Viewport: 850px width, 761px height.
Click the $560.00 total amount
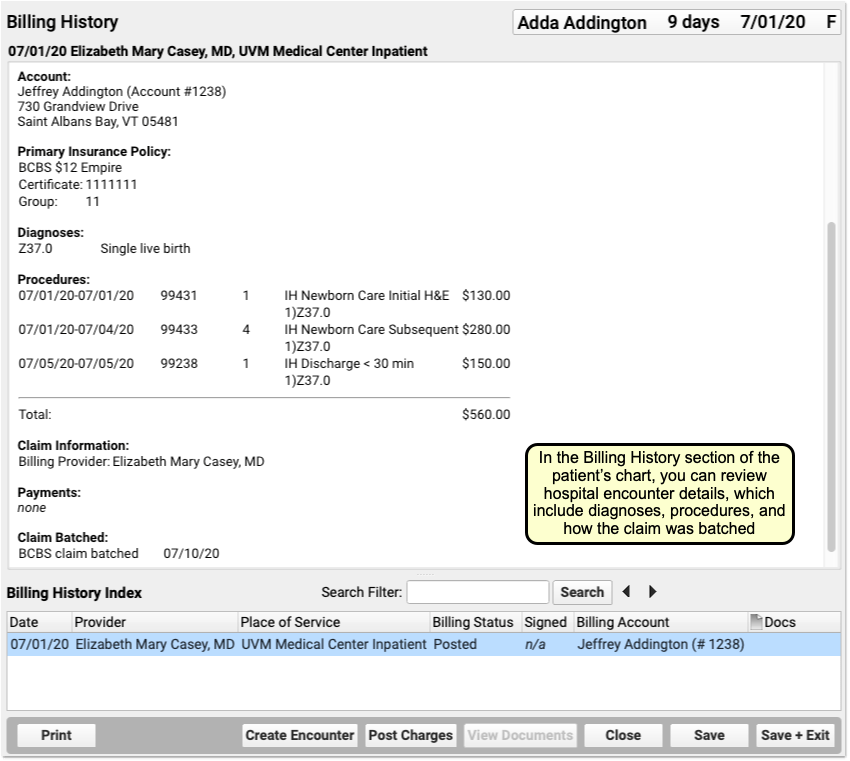coord(486,414)
